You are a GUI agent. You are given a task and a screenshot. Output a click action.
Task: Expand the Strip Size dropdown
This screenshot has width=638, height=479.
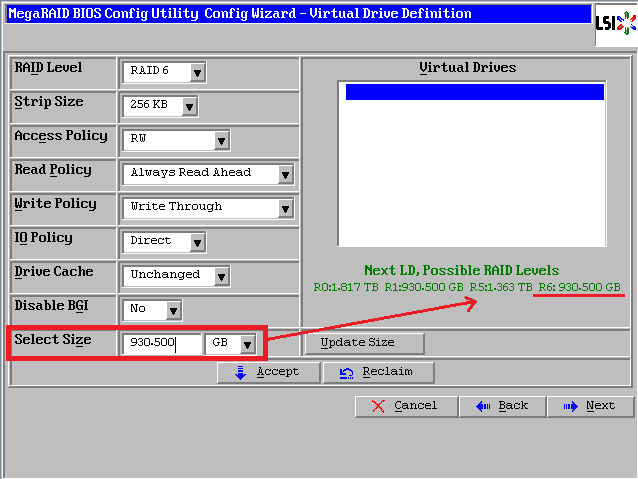coord(190,106)
